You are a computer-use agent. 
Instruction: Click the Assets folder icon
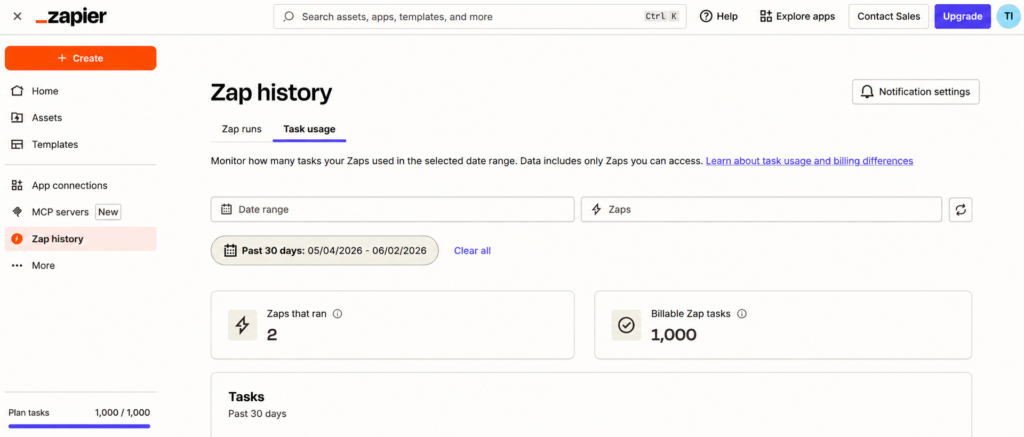pyautogui.click(x=18, y=118)
